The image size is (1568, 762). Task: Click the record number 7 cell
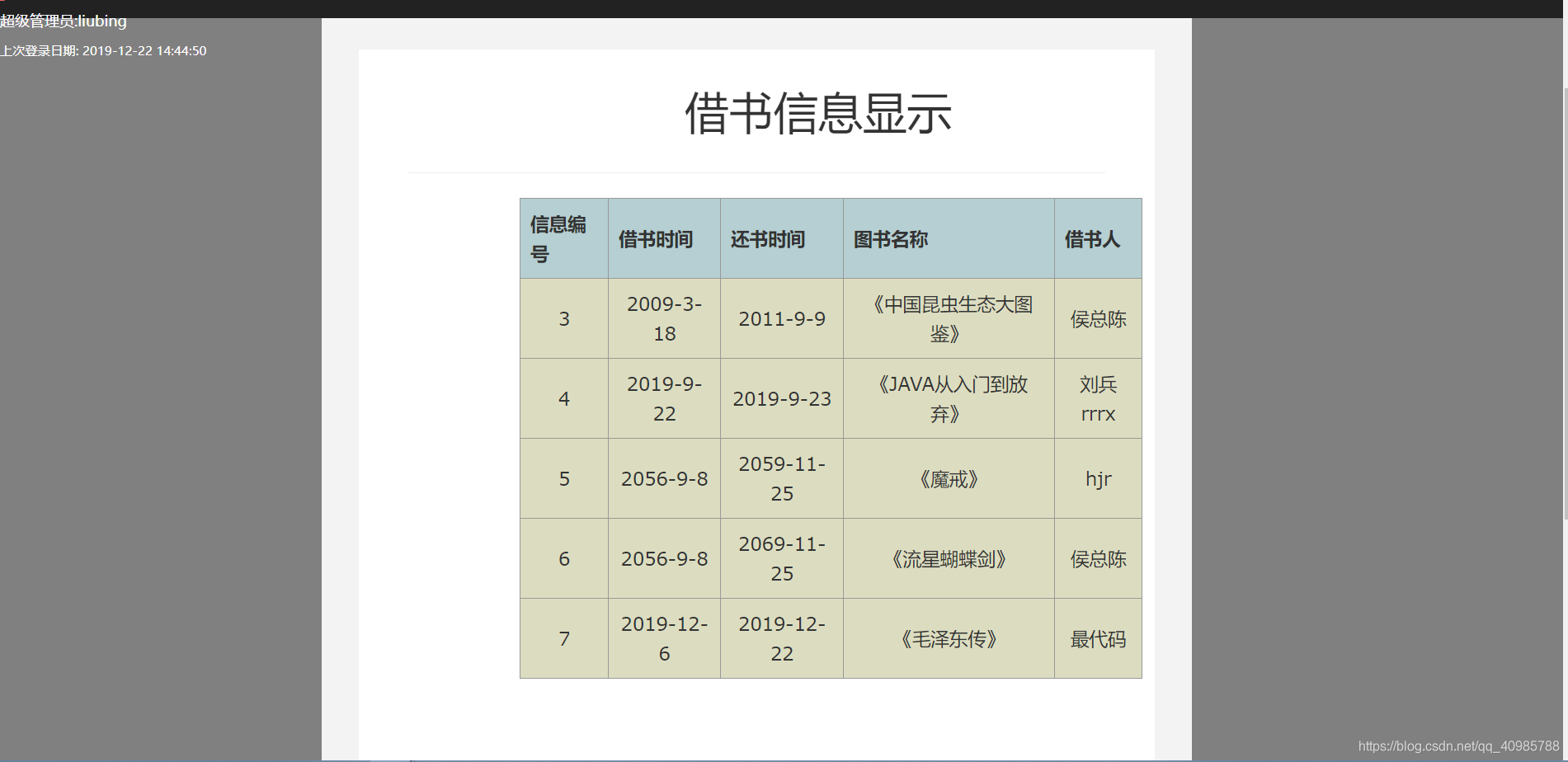[564, 638]
